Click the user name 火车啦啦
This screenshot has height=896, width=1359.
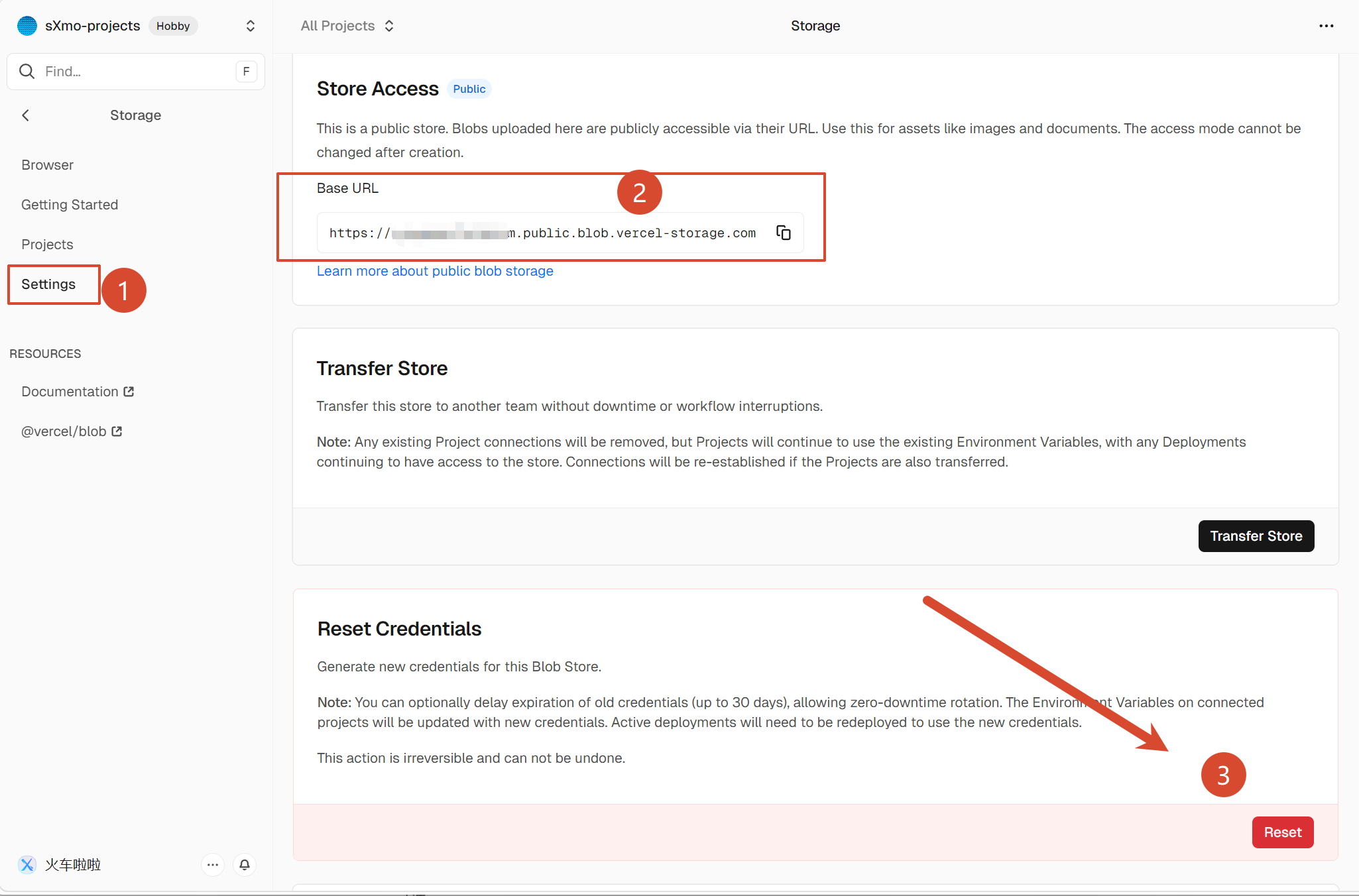(x=73, y=865)
